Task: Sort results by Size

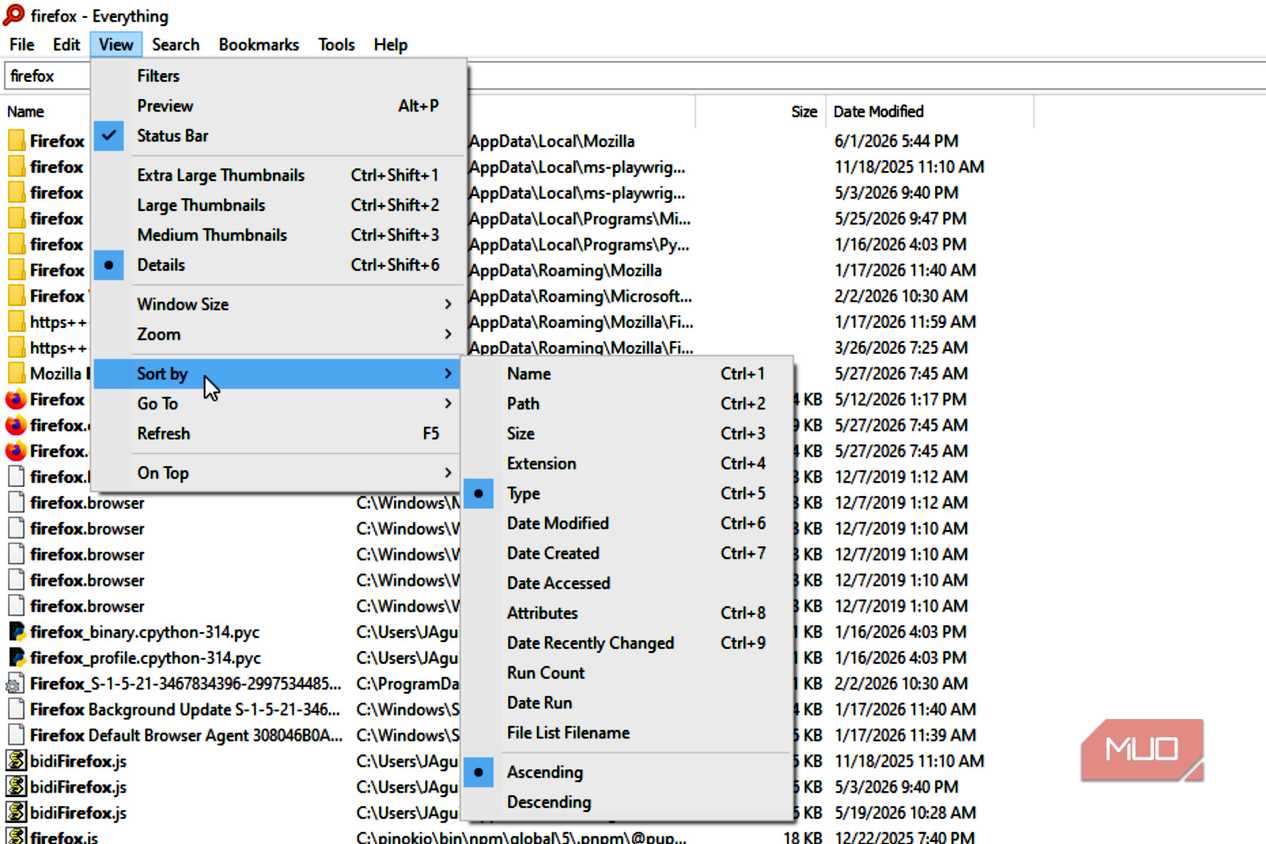Action: [x=627, y=433]
